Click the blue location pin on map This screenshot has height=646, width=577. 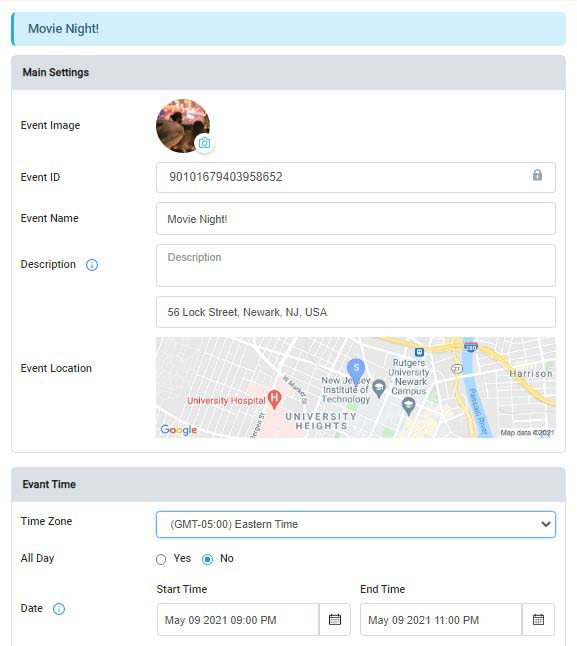356,370
